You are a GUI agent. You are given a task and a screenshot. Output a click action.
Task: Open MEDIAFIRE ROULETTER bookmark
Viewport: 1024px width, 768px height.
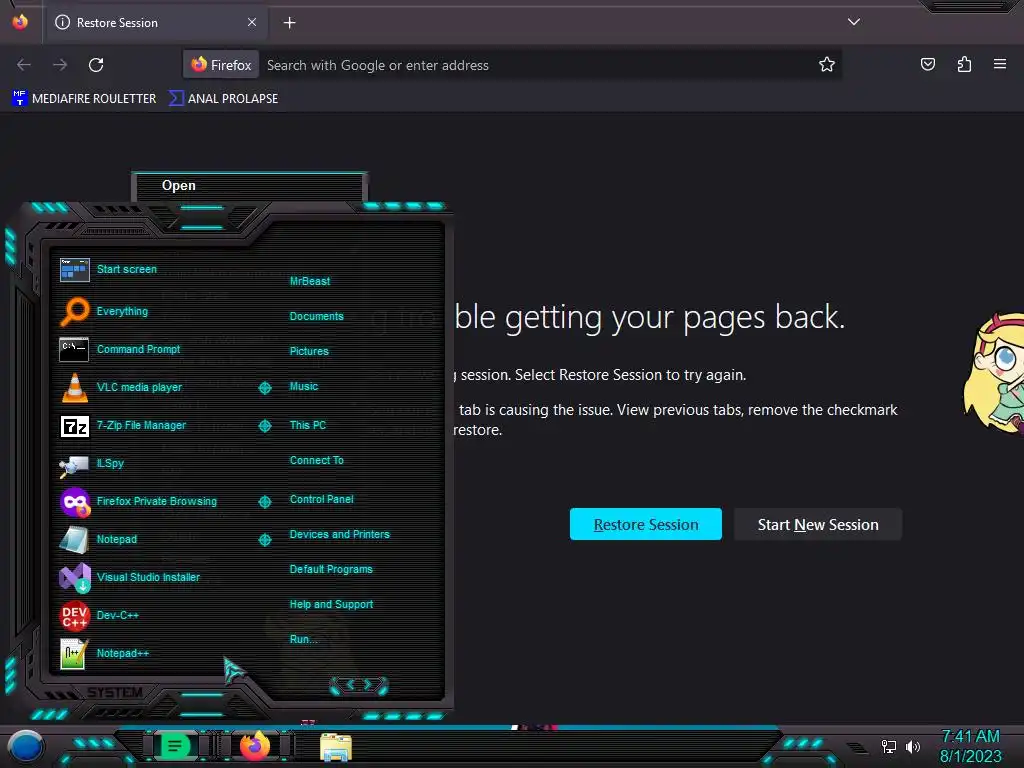coord(85,99)
